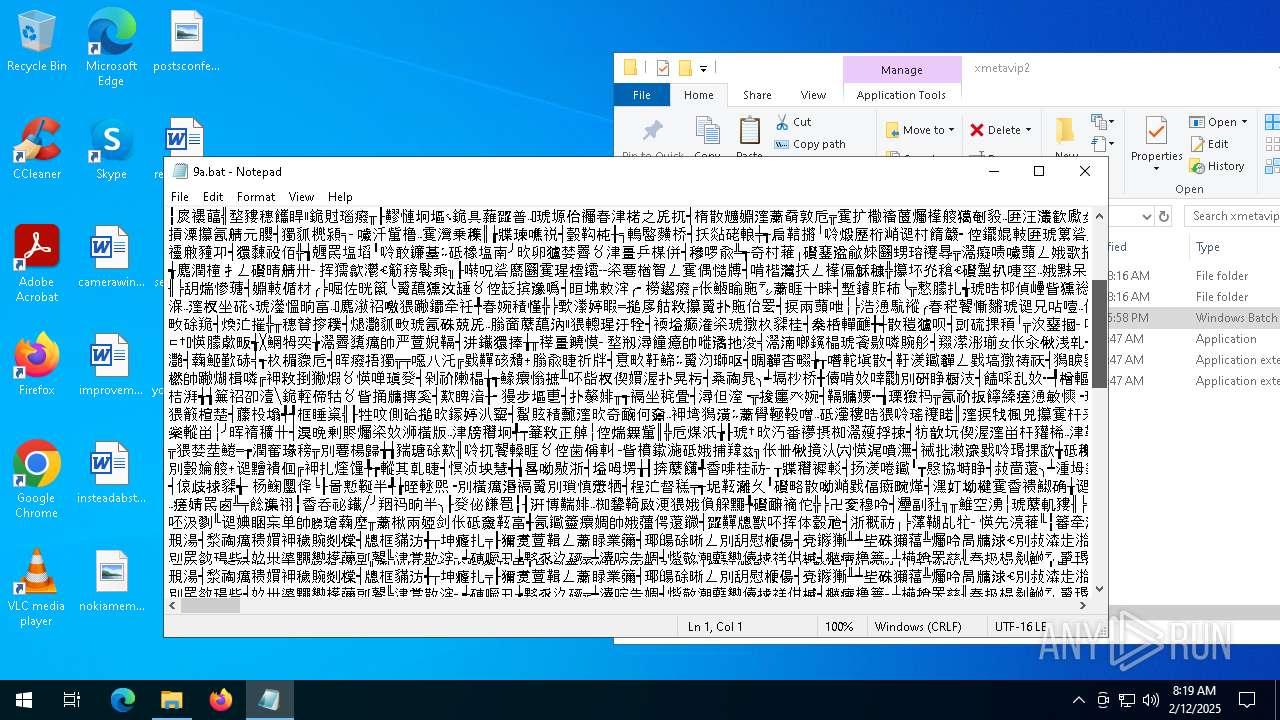Open the Recycle Bin desktop icon

click(36, 41)
